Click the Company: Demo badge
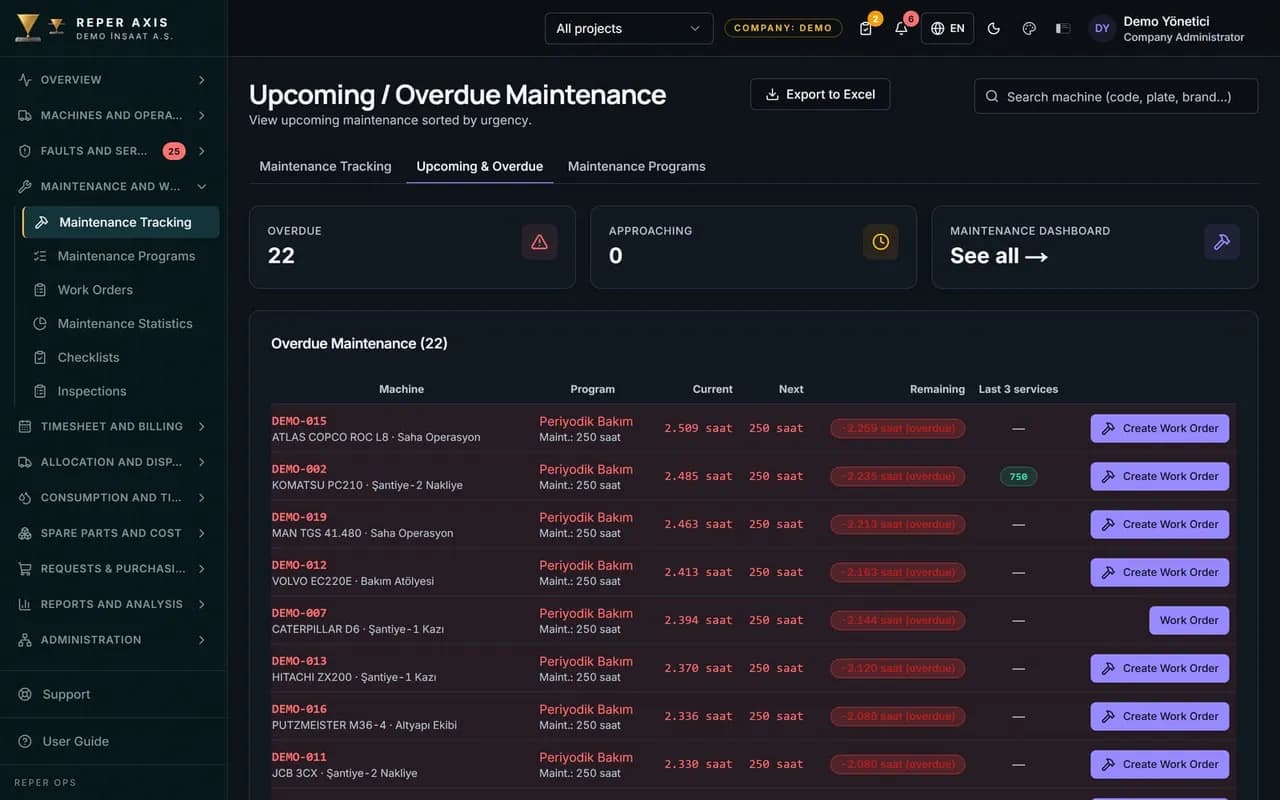Screen dimensions: 1280x800 783,28
